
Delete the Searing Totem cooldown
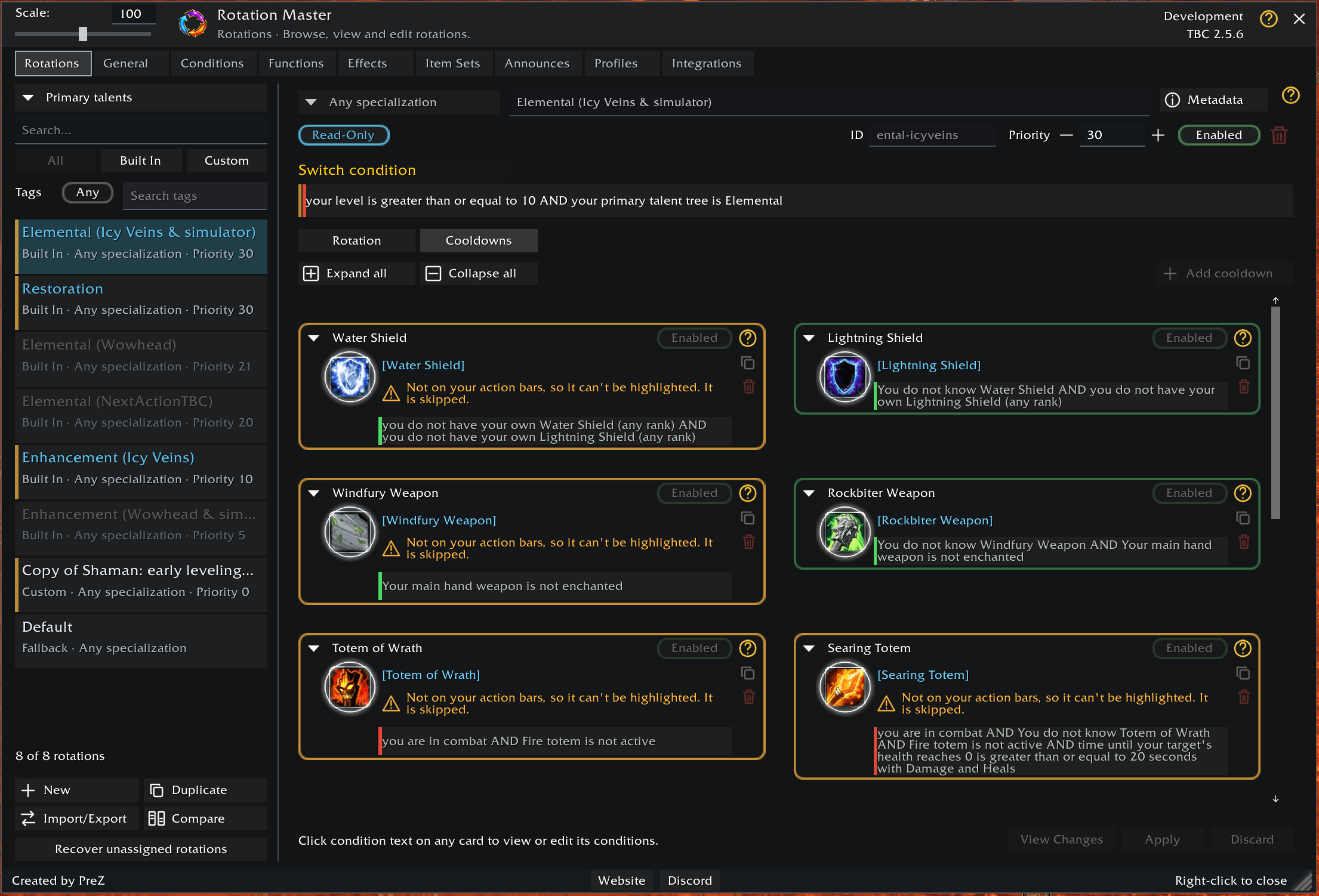[x=1244, y=697]
